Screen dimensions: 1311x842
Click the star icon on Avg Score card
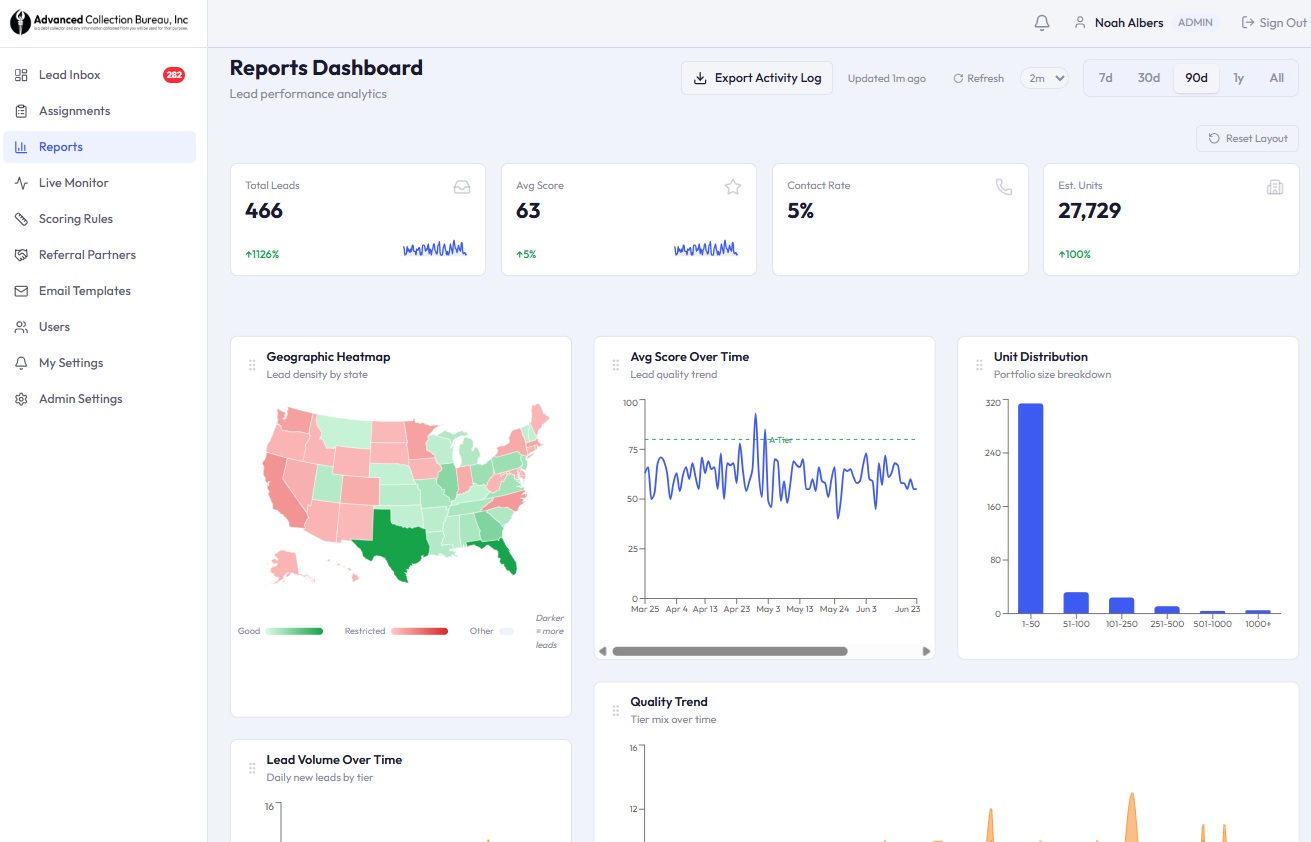[733, 186]
